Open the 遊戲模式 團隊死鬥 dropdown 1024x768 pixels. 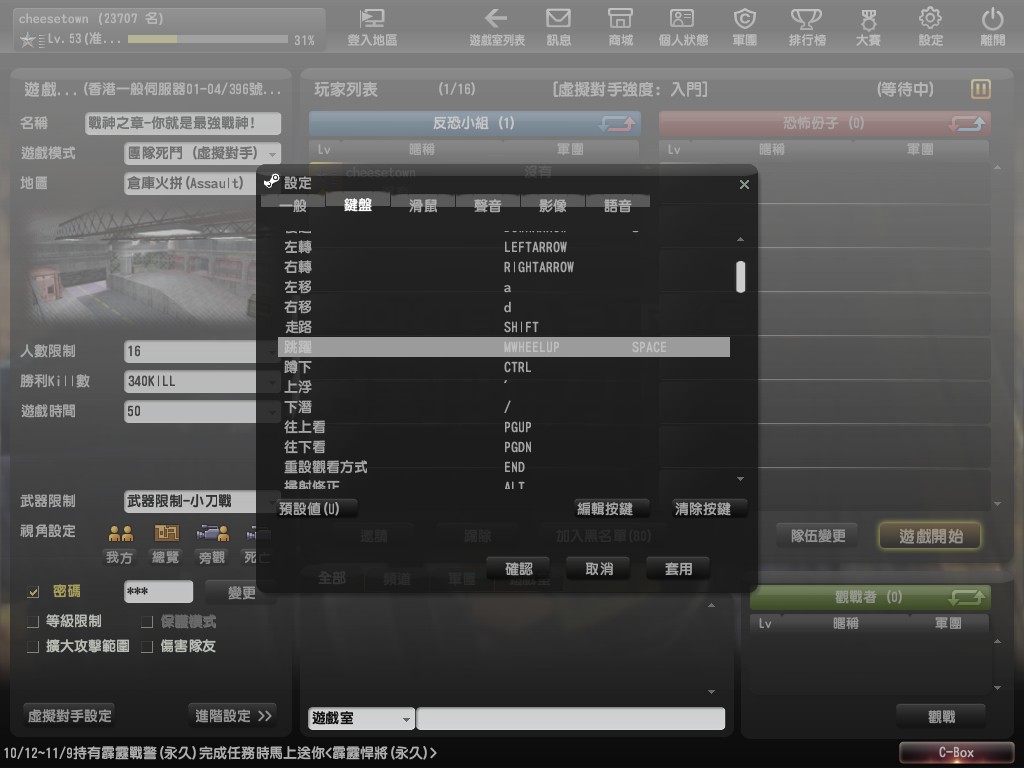202,153
